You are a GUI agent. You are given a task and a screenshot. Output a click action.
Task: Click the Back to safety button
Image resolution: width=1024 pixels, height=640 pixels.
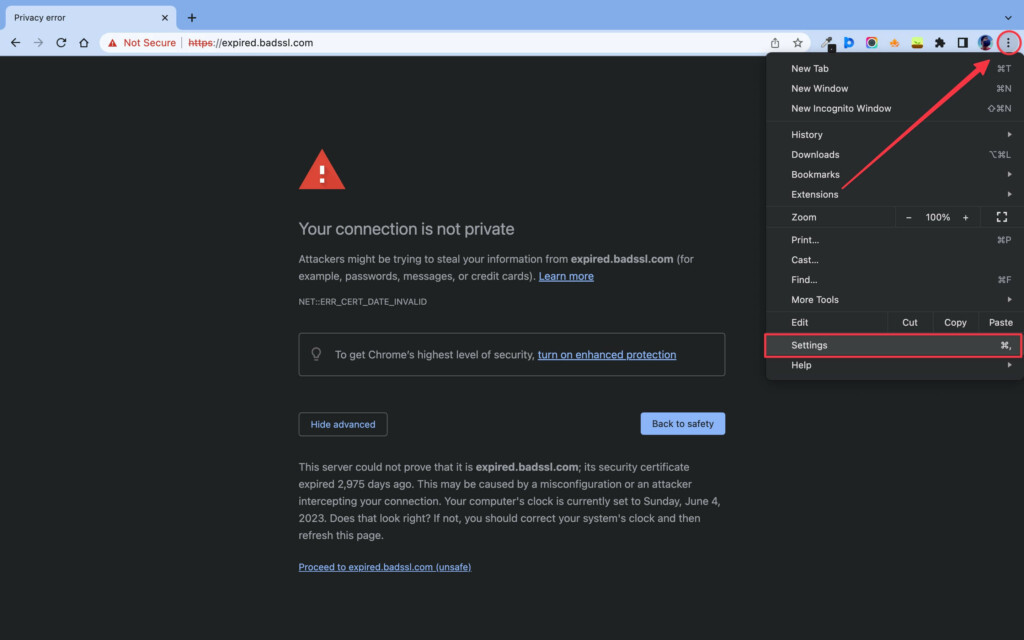point(683,424)
